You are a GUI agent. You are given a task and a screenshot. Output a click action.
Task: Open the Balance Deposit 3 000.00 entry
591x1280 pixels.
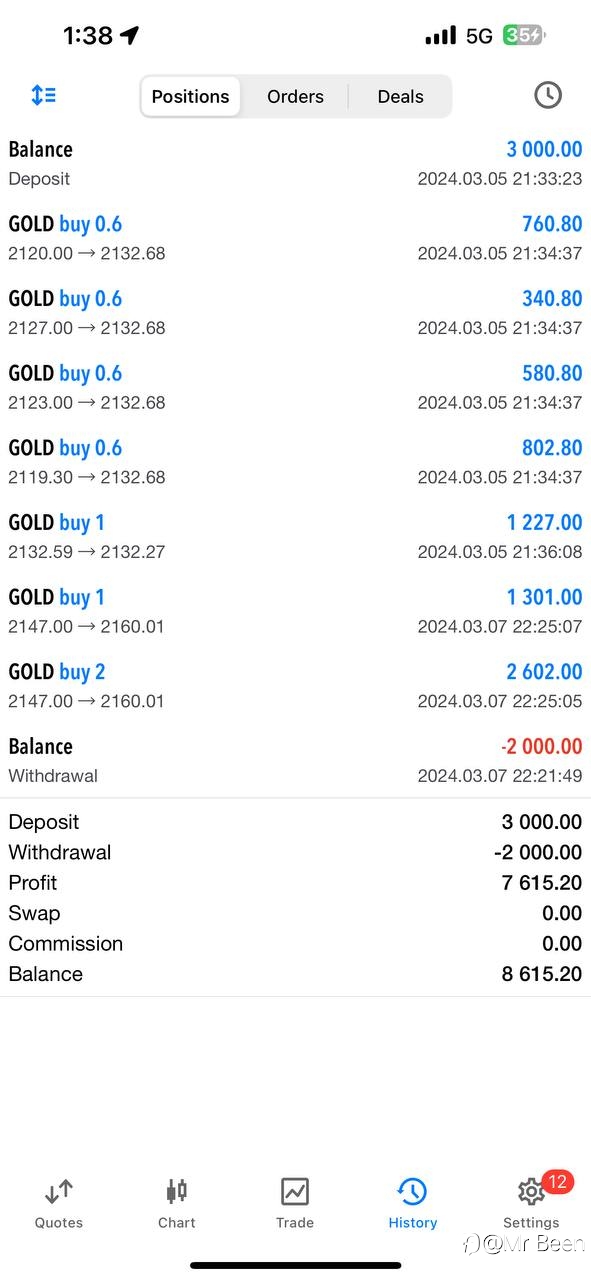point(295,163)
